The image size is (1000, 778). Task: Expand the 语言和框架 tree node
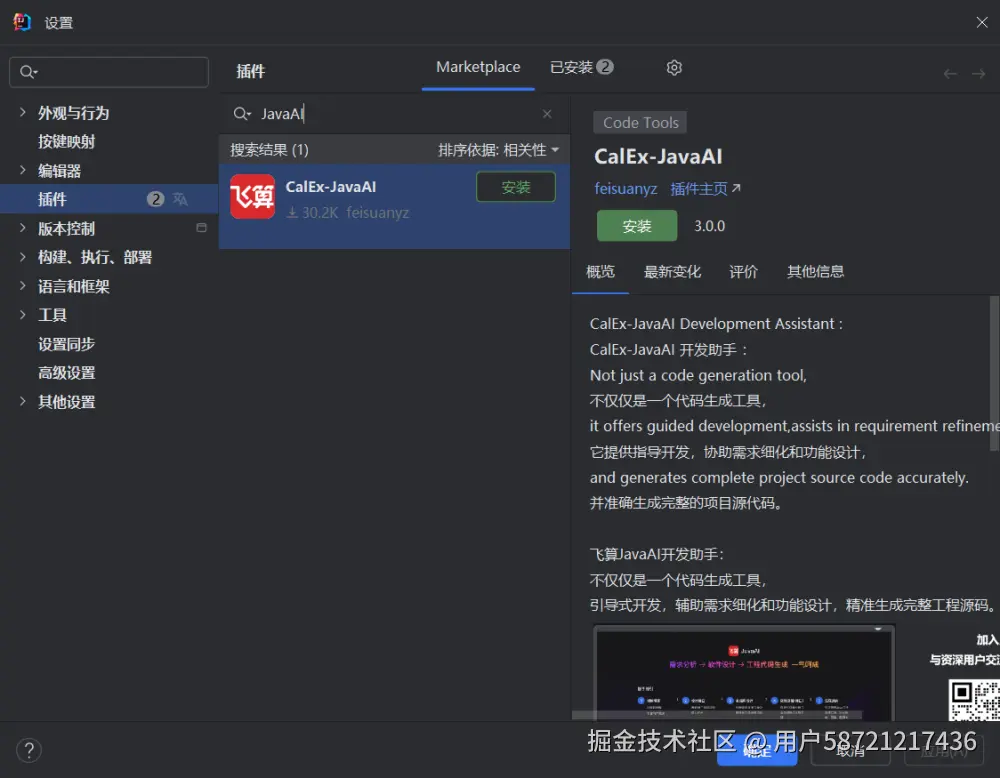click(x=22, y=285)
